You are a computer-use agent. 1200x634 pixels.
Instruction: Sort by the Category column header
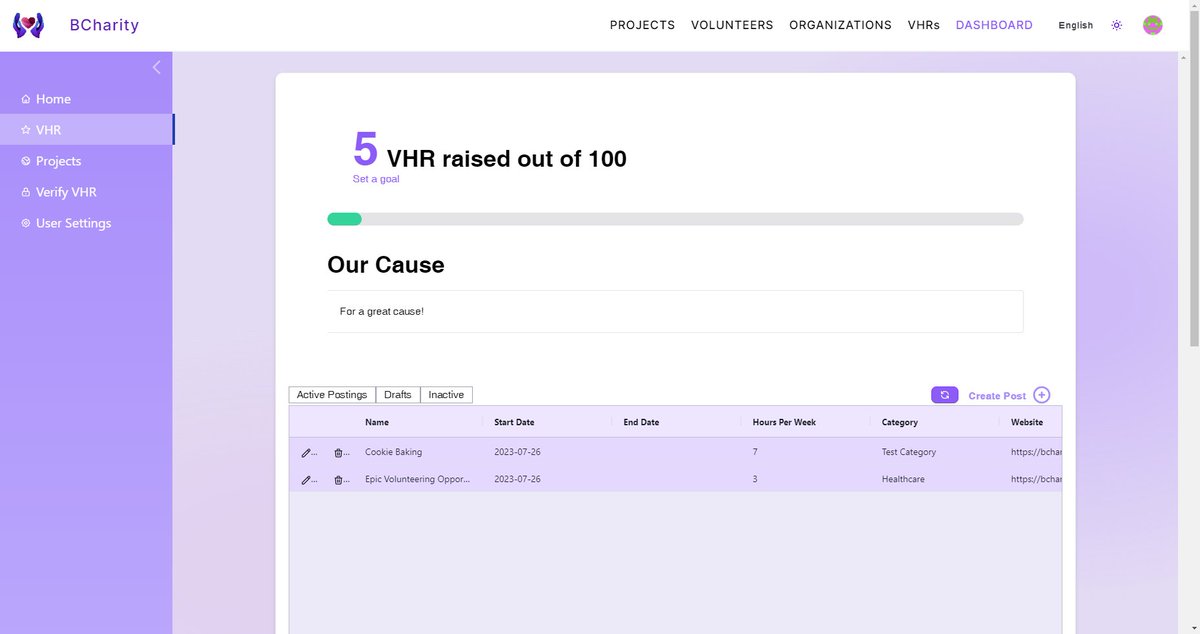tap(900, 422)
